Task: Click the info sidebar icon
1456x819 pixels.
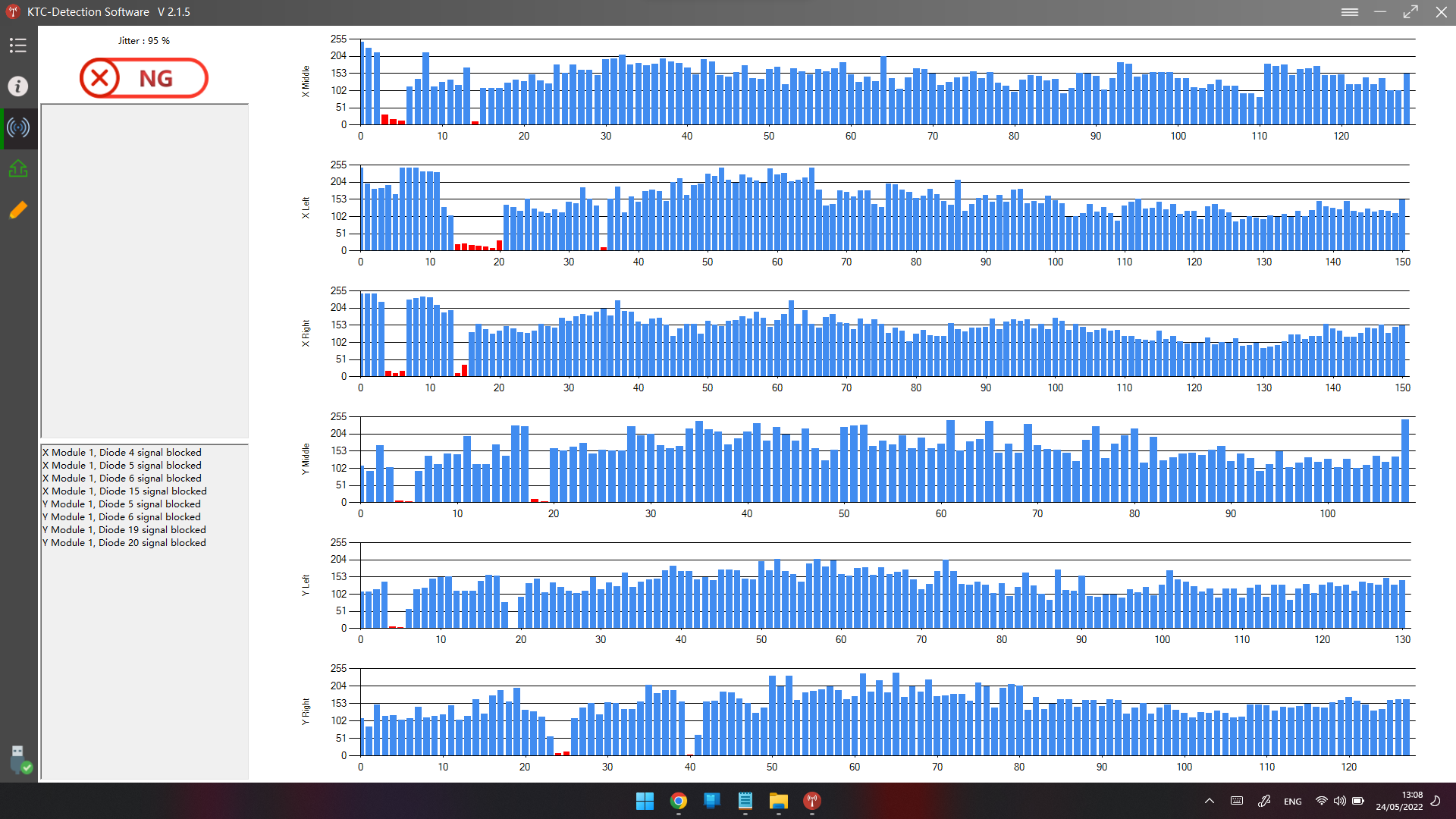Action: pos(18,86)
